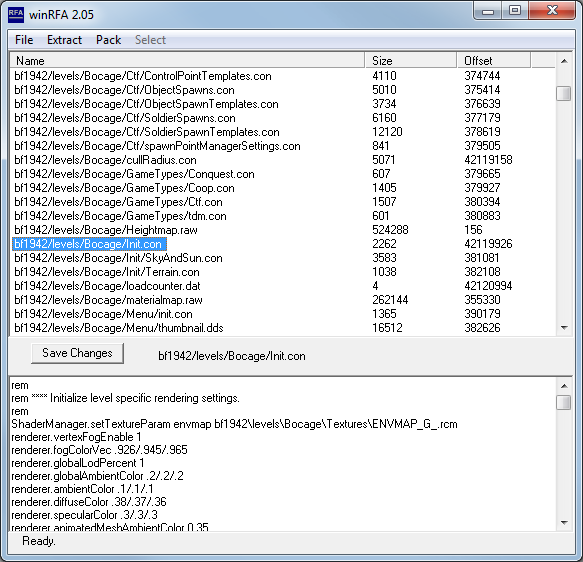Place cursor on renderer.diffuseColor line
The width and height of the screenshot is (583, 562).
(89, 502)
